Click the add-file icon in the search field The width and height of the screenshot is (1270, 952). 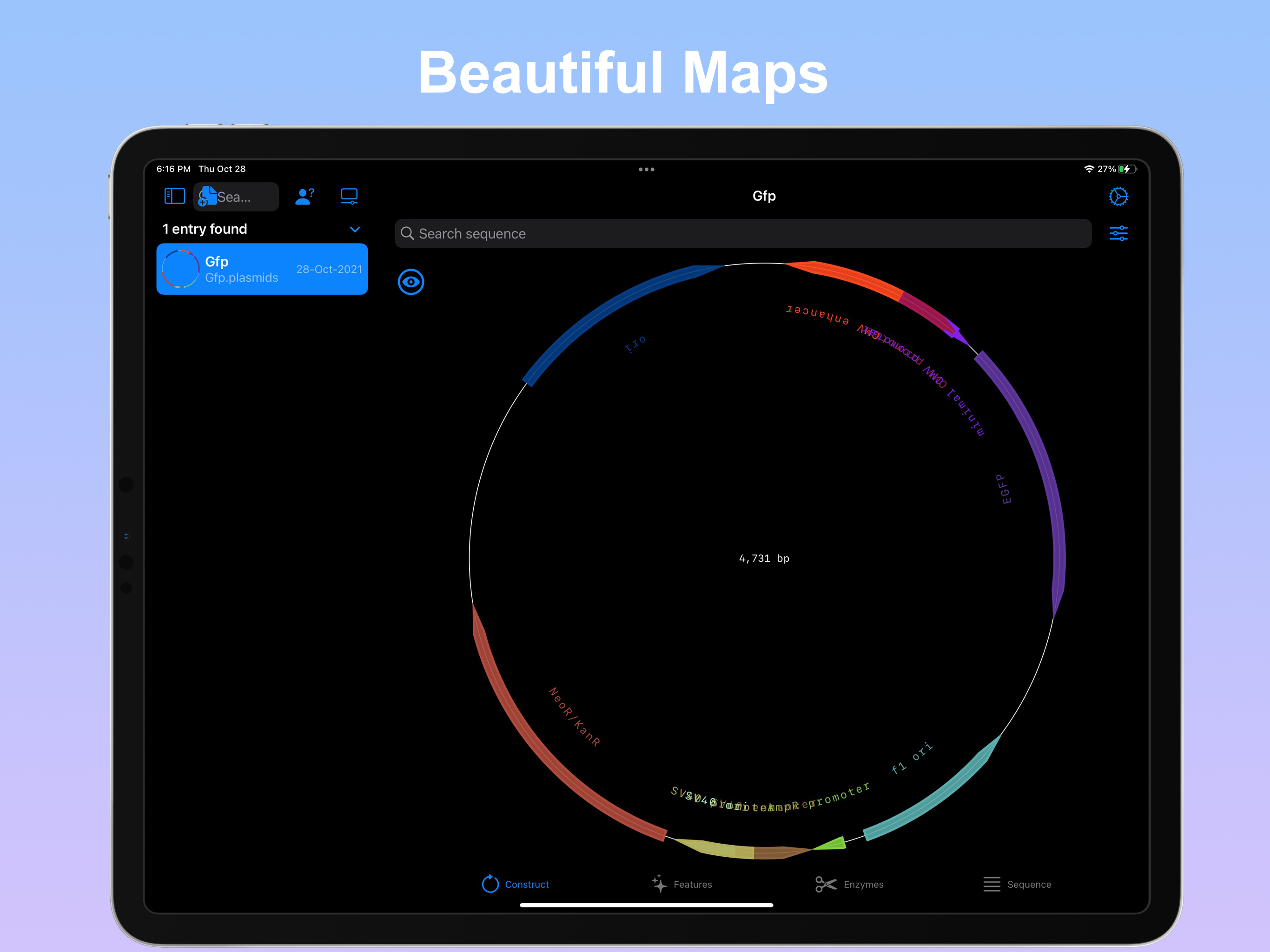point(207,196)
